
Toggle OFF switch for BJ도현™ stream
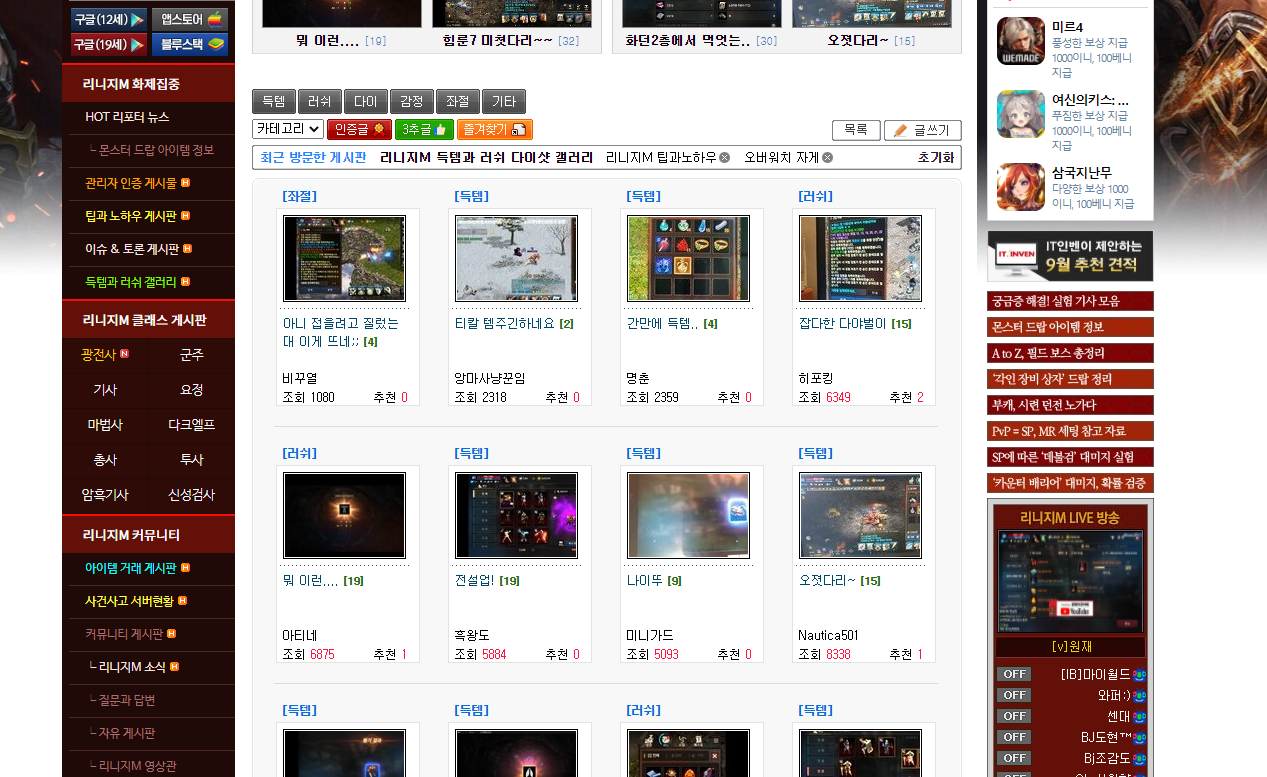1014,737
